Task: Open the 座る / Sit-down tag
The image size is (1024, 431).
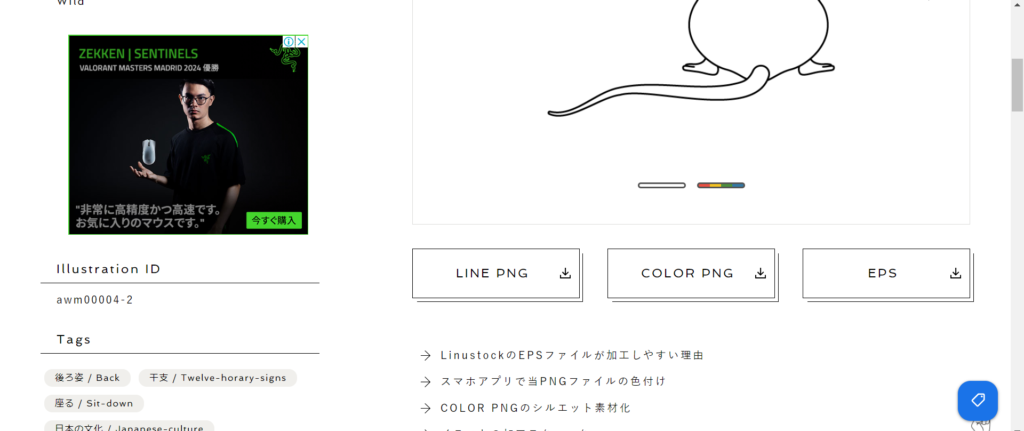Action: click(x=94, y=404)
